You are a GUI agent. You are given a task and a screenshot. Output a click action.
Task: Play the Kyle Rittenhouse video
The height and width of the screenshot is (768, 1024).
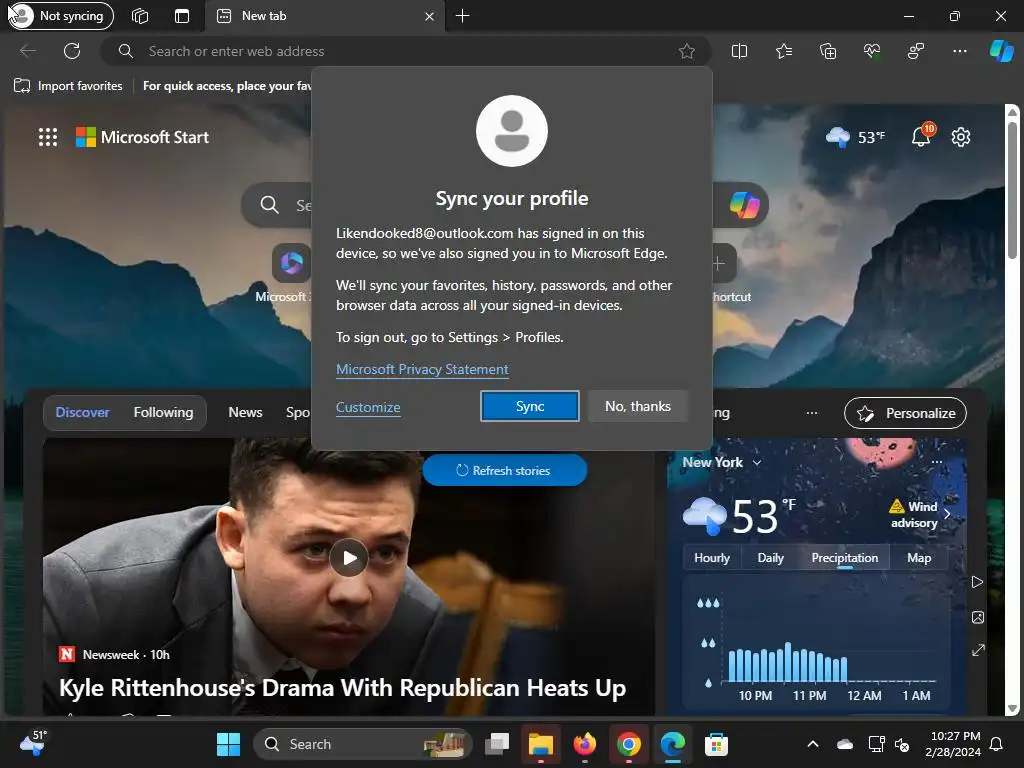click(x=349, y=558)
